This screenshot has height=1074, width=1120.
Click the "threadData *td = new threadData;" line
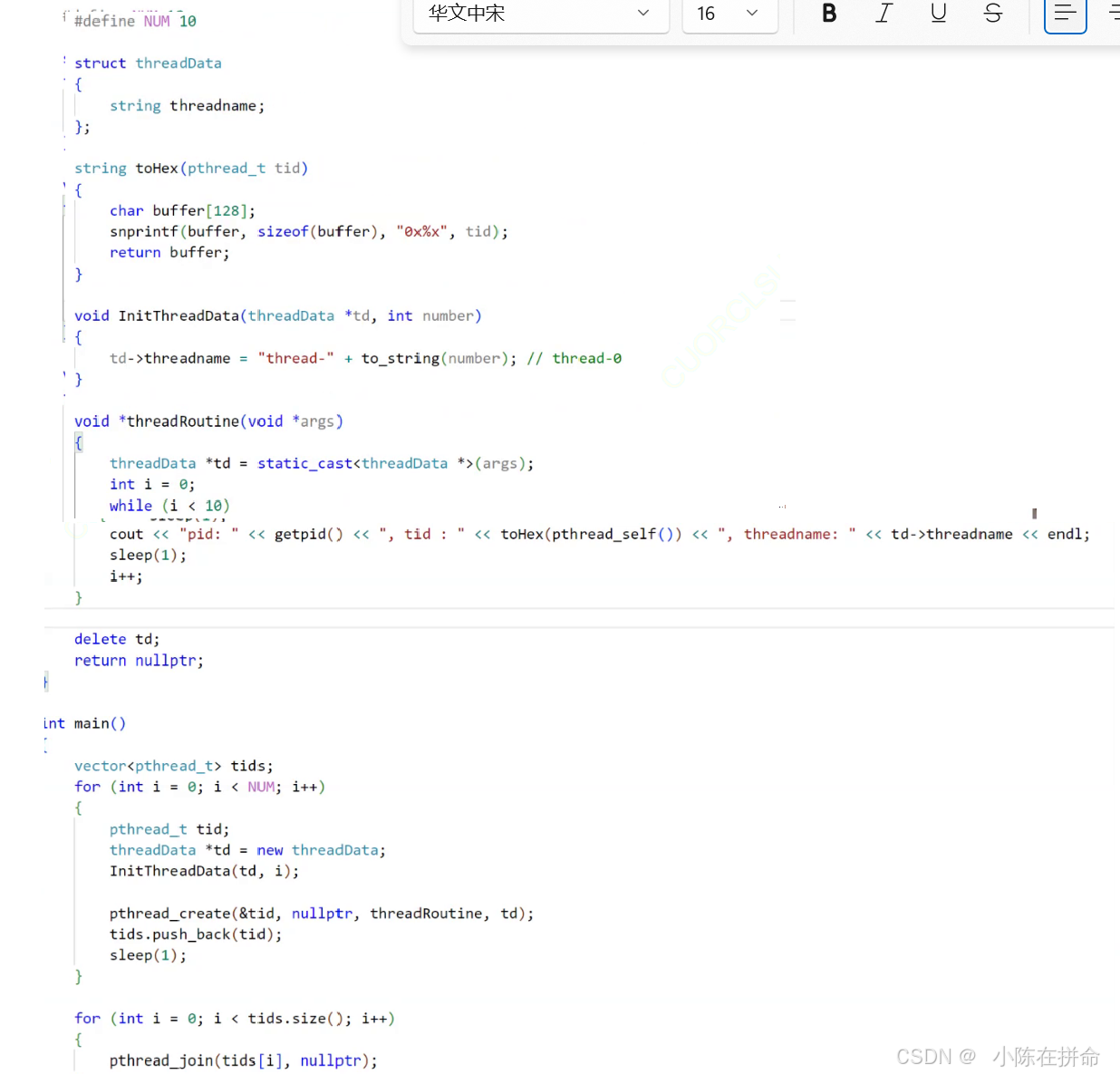[x=247, y=850]
